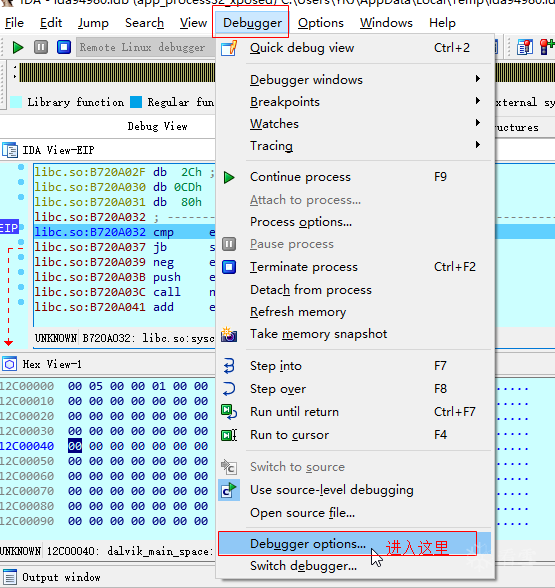The height and width of the screenshot is (588, 555).
Task: Choose Terminate process menu entry
Action: point(355,267)
